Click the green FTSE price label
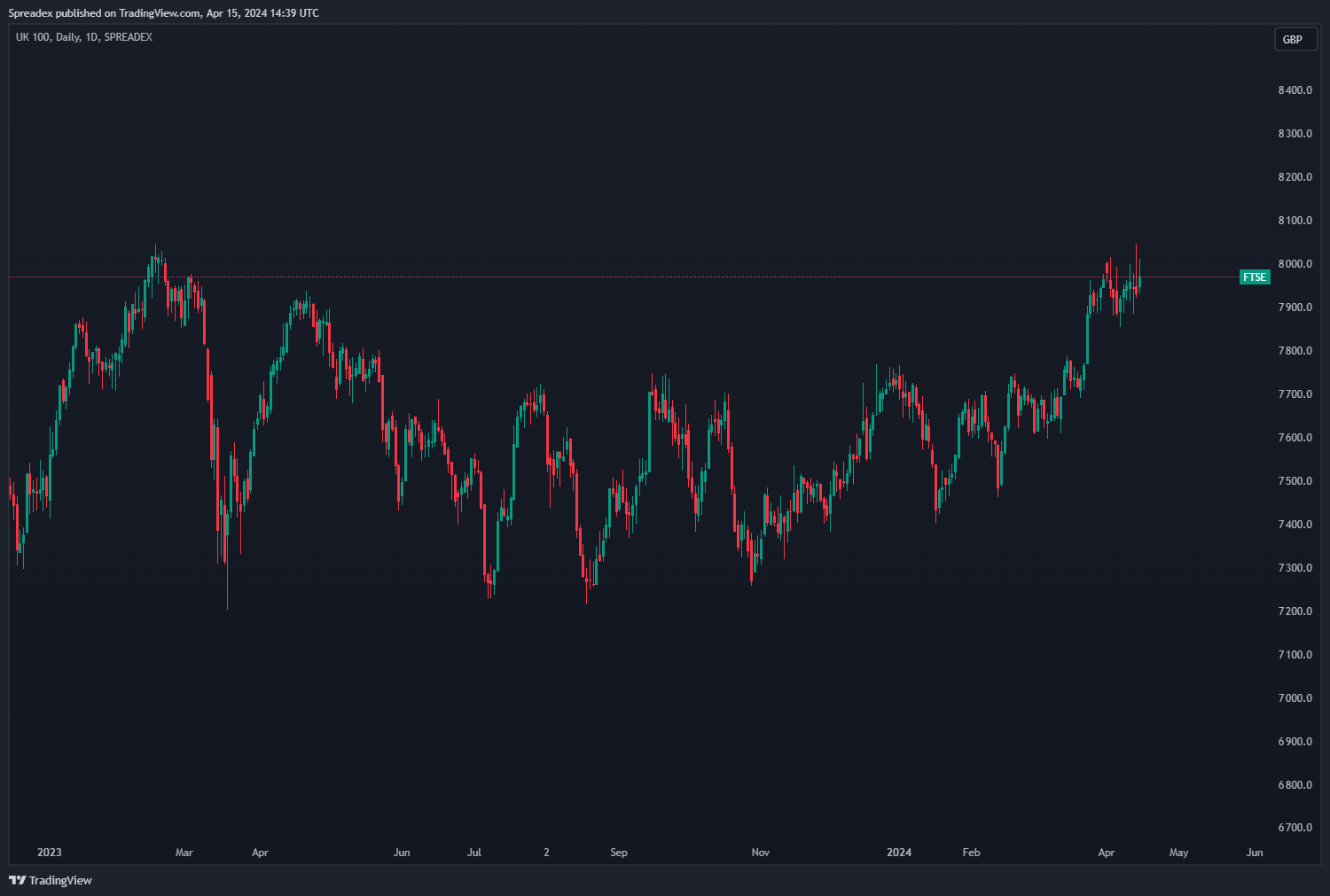1330x896 pixels. (1255, 277)
